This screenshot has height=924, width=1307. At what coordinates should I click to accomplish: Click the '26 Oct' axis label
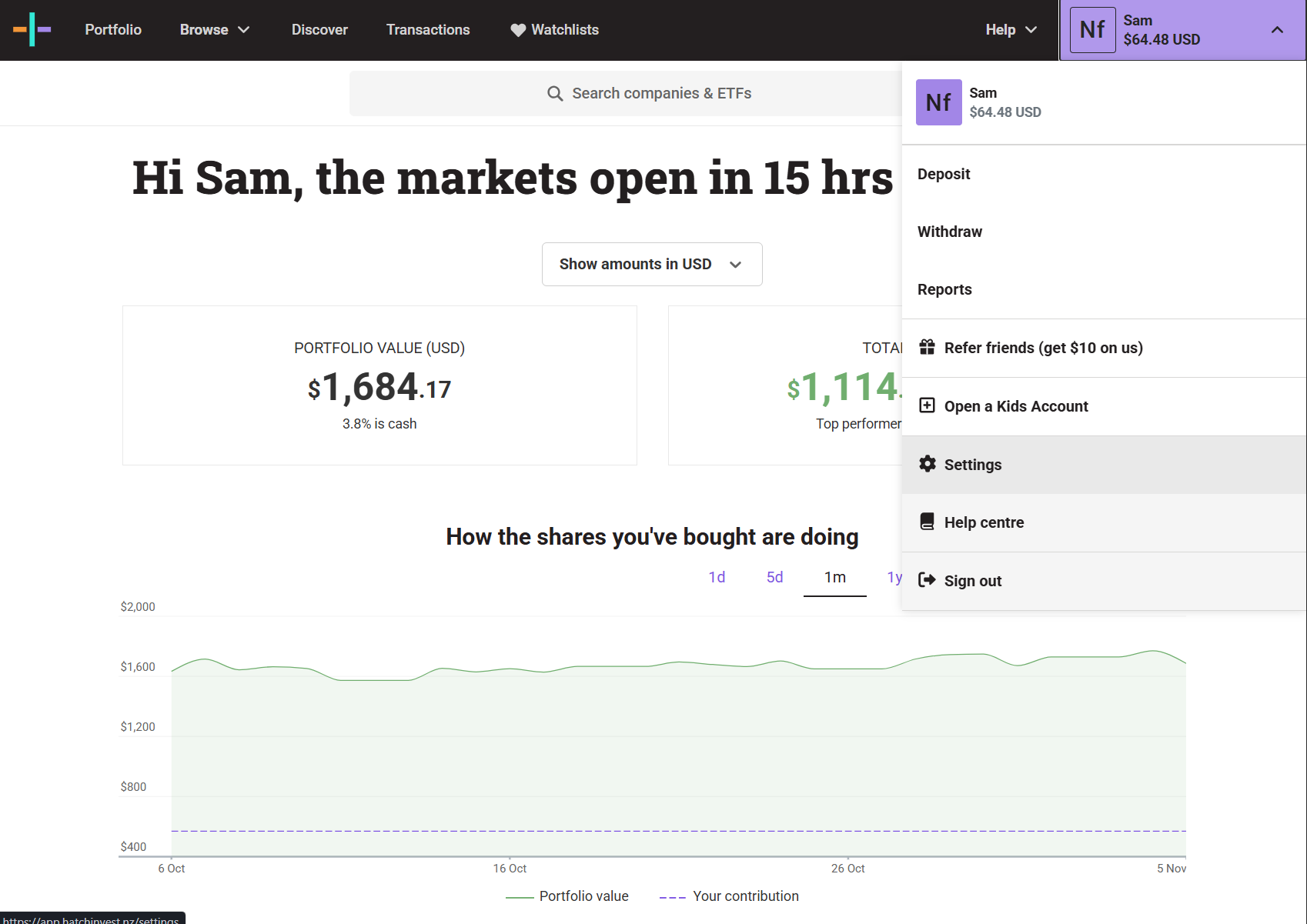click(x=847, y=869)
